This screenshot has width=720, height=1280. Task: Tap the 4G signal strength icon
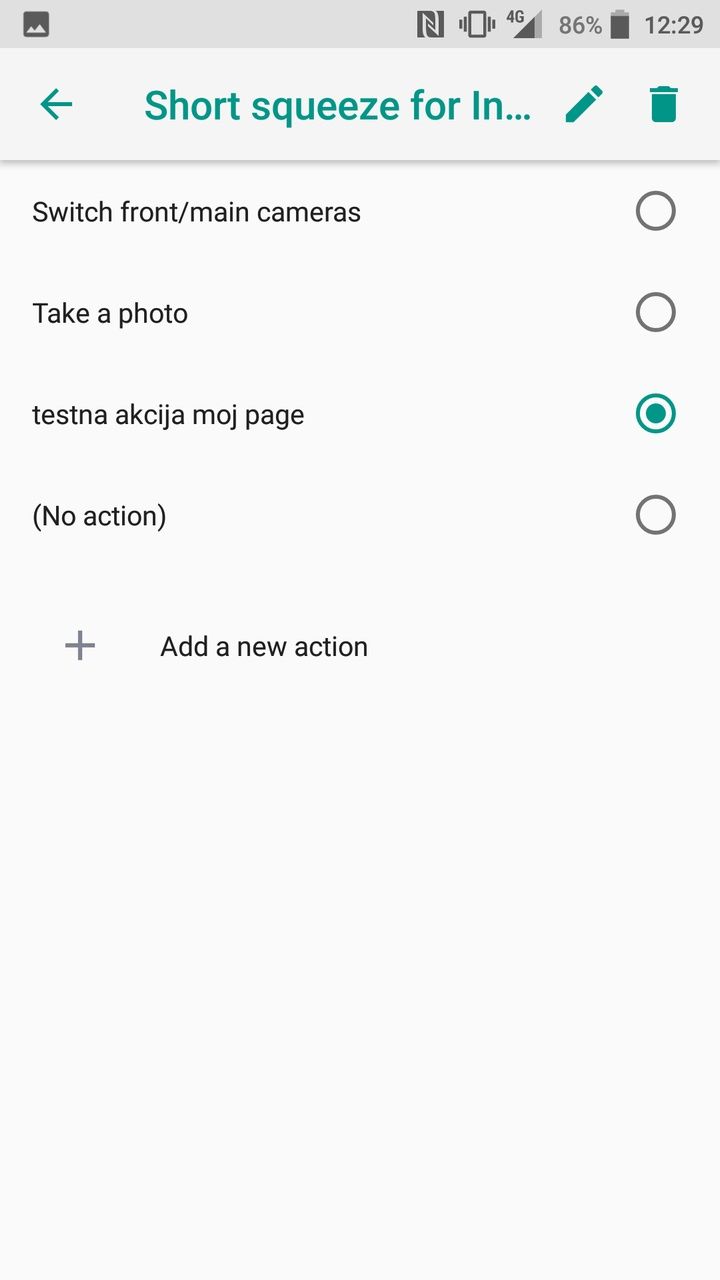pyautogui.click(x=523, y=24)
